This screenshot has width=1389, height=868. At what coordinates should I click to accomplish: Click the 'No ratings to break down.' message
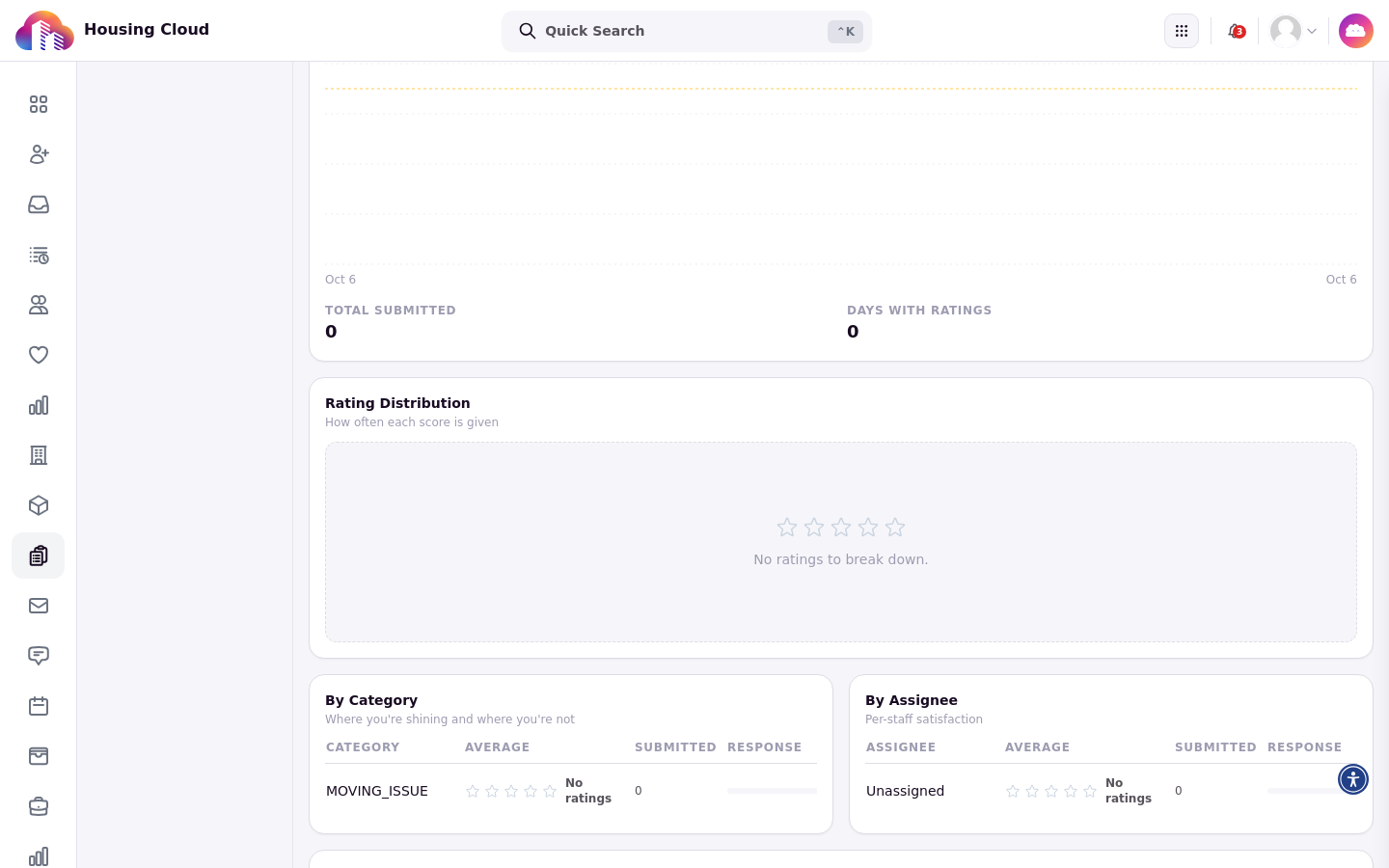pyautogui.click(x=841, y=559)
